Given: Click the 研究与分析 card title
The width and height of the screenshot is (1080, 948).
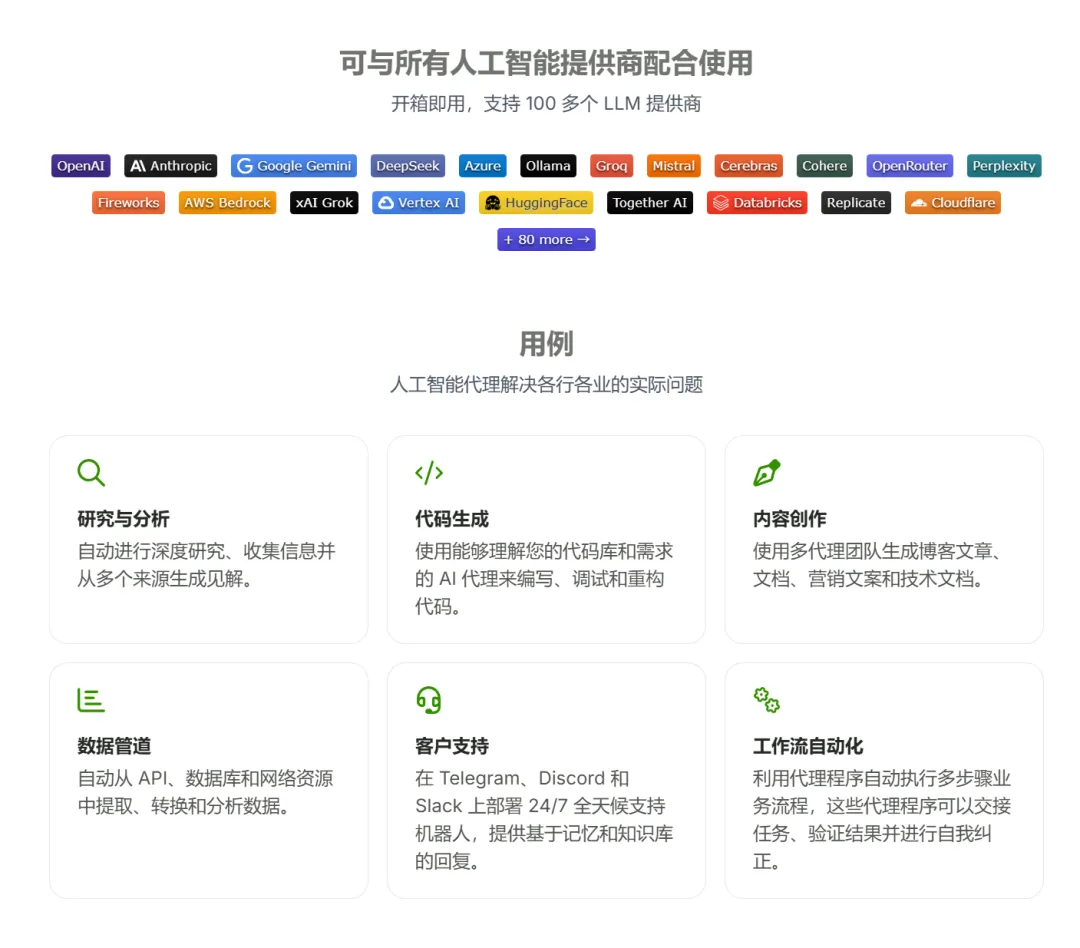Looking at the screenshot, I should point(123,519).
